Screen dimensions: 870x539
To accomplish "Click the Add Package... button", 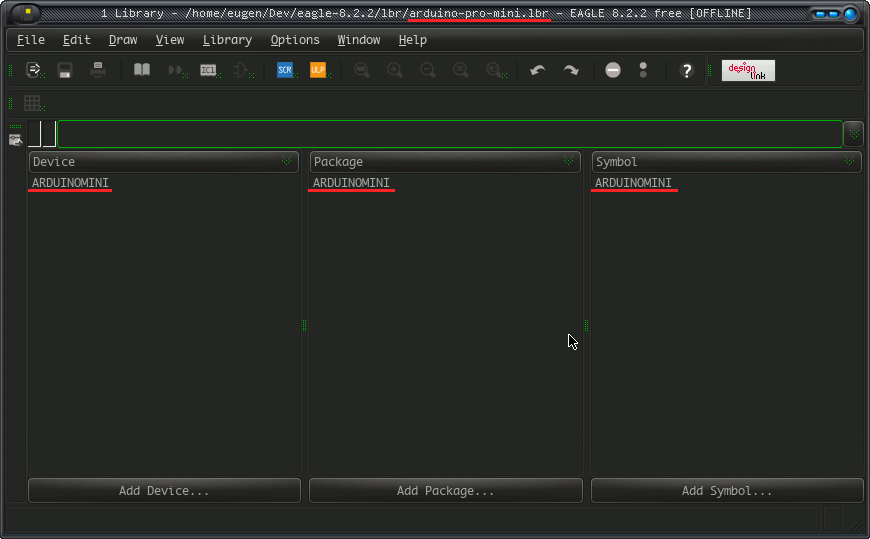I will (x=446, y=491).
